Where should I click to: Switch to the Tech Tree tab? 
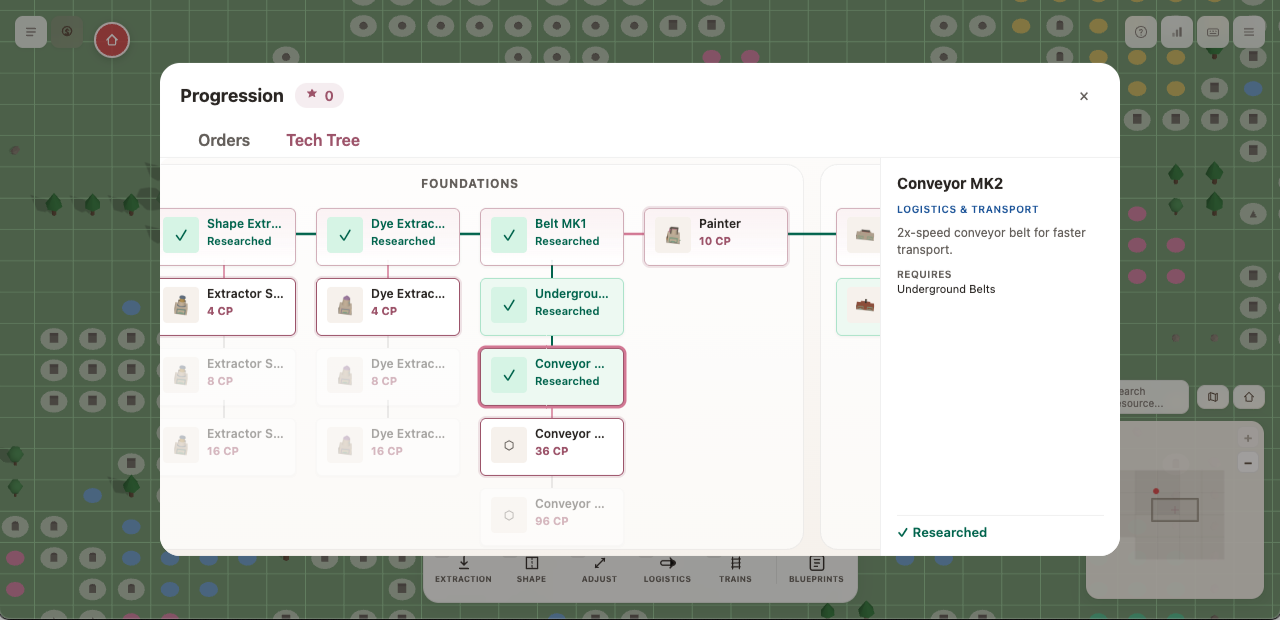tap(323, 140)
